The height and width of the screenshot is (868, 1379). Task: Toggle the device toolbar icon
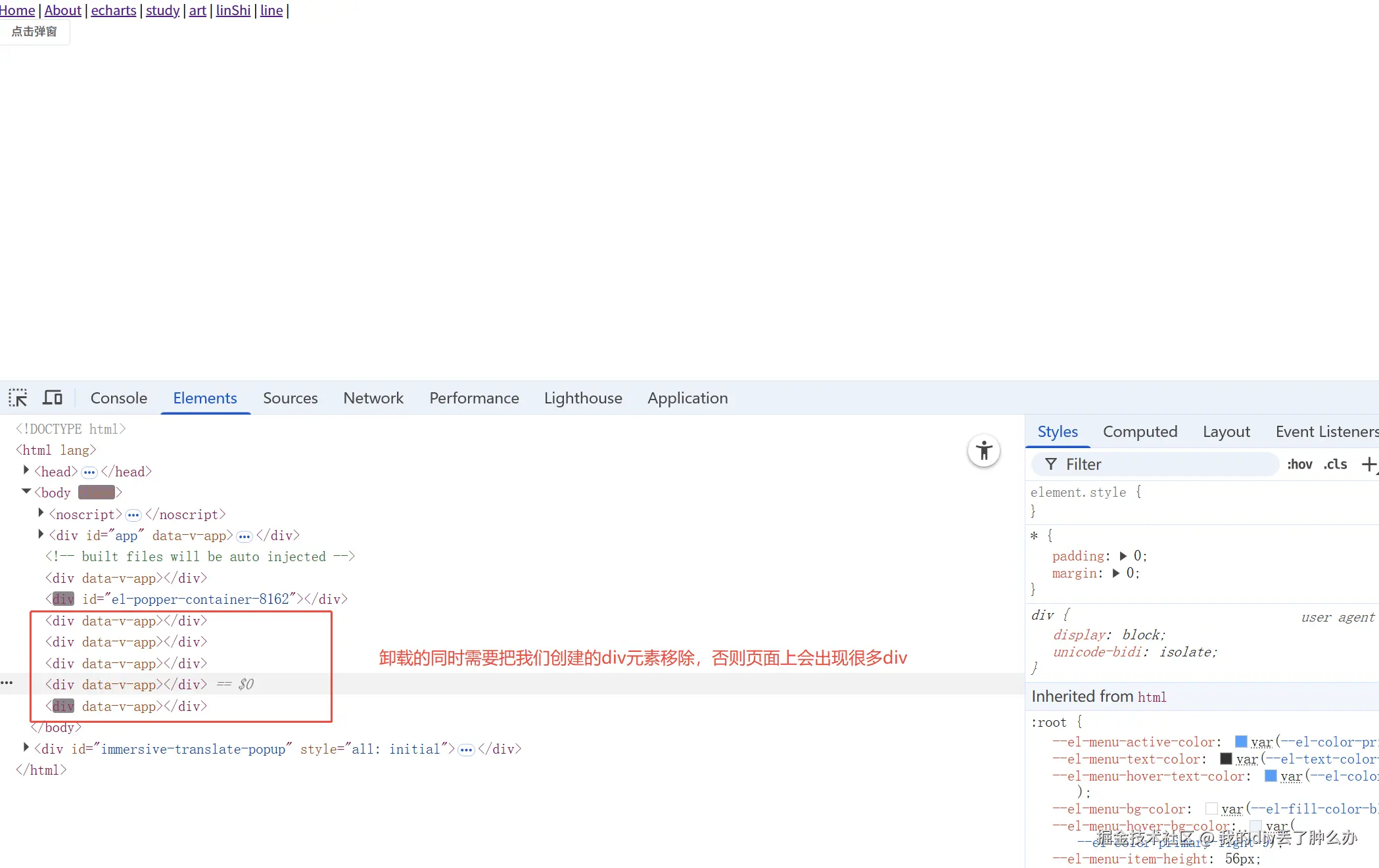coord(53,398)
